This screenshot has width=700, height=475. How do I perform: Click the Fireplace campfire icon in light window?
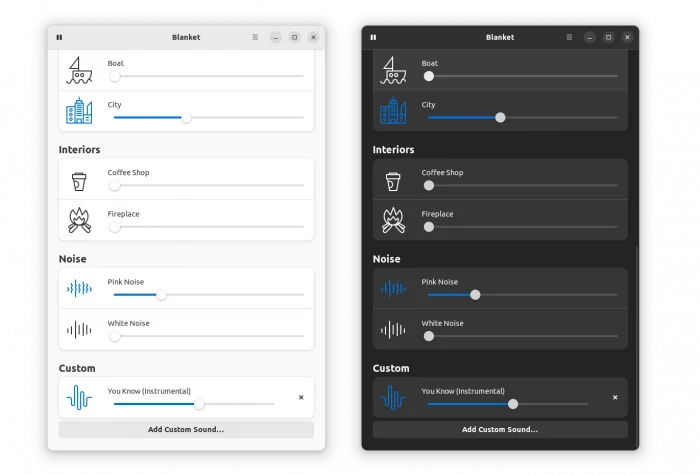pyautogui.click(x=79, y=220)
